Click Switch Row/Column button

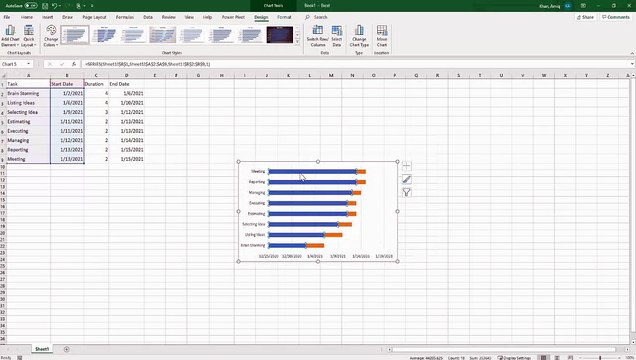(x=318, y=36)
